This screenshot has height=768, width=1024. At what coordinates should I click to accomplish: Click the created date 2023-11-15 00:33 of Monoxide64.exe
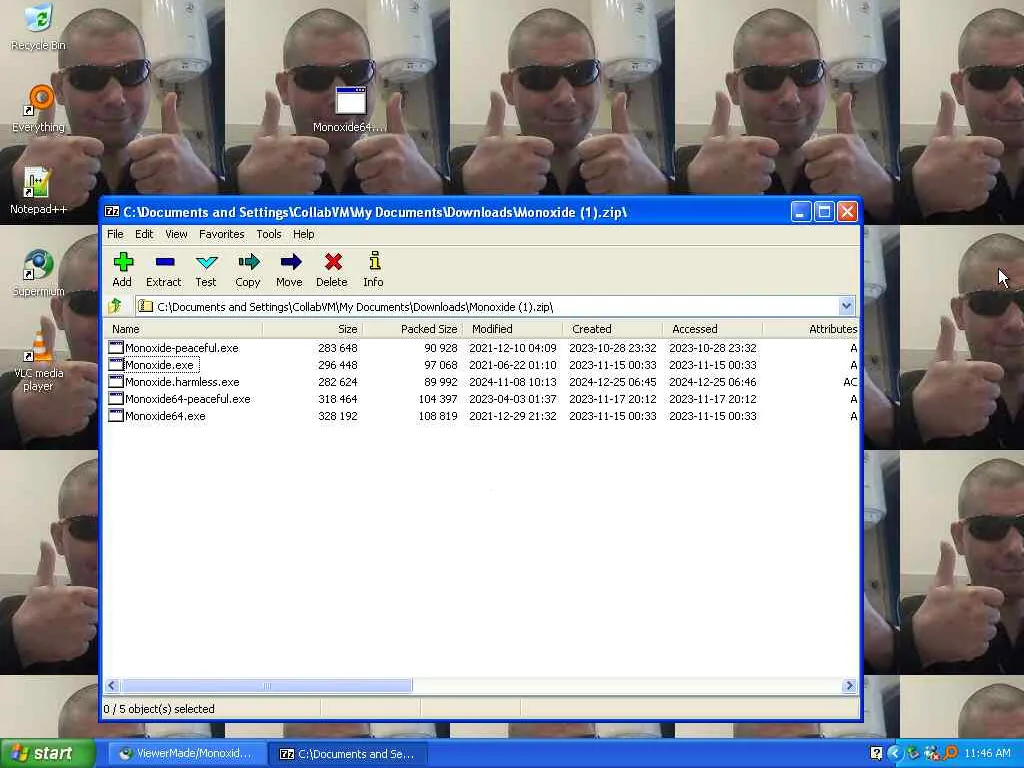pyautogui.click(x=613, y=416)
